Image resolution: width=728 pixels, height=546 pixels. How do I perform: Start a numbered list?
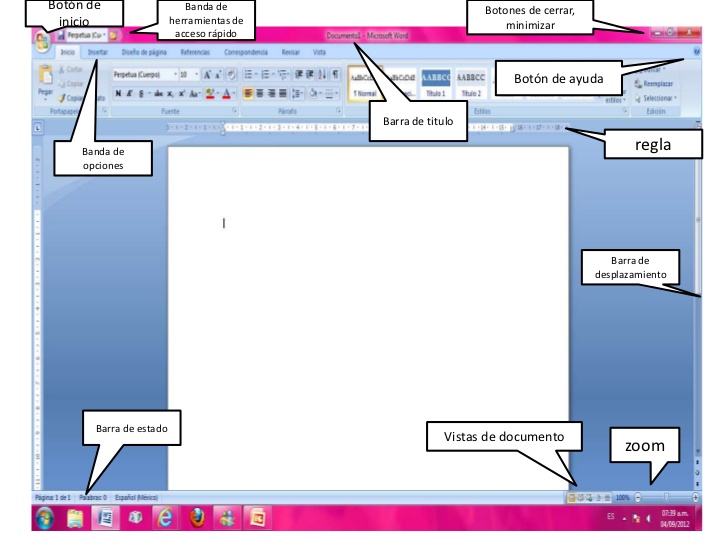coord(267,74)
